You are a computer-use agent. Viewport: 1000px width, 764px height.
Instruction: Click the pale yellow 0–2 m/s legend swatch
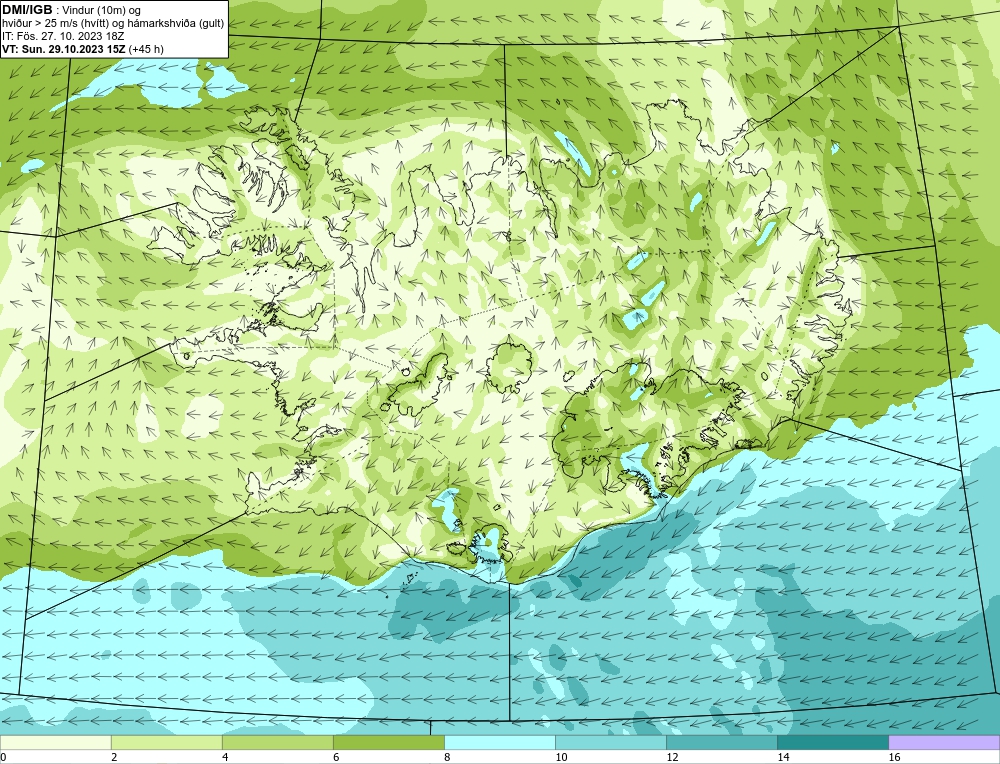tap(55, 742)
